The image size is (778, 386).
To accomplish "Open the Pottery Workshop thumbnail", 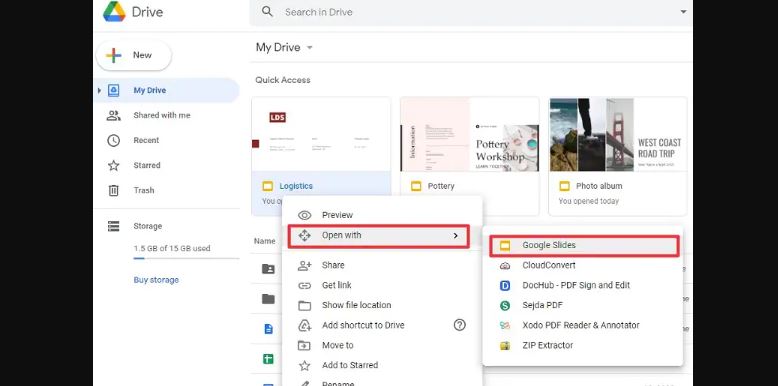I will 469,134.
